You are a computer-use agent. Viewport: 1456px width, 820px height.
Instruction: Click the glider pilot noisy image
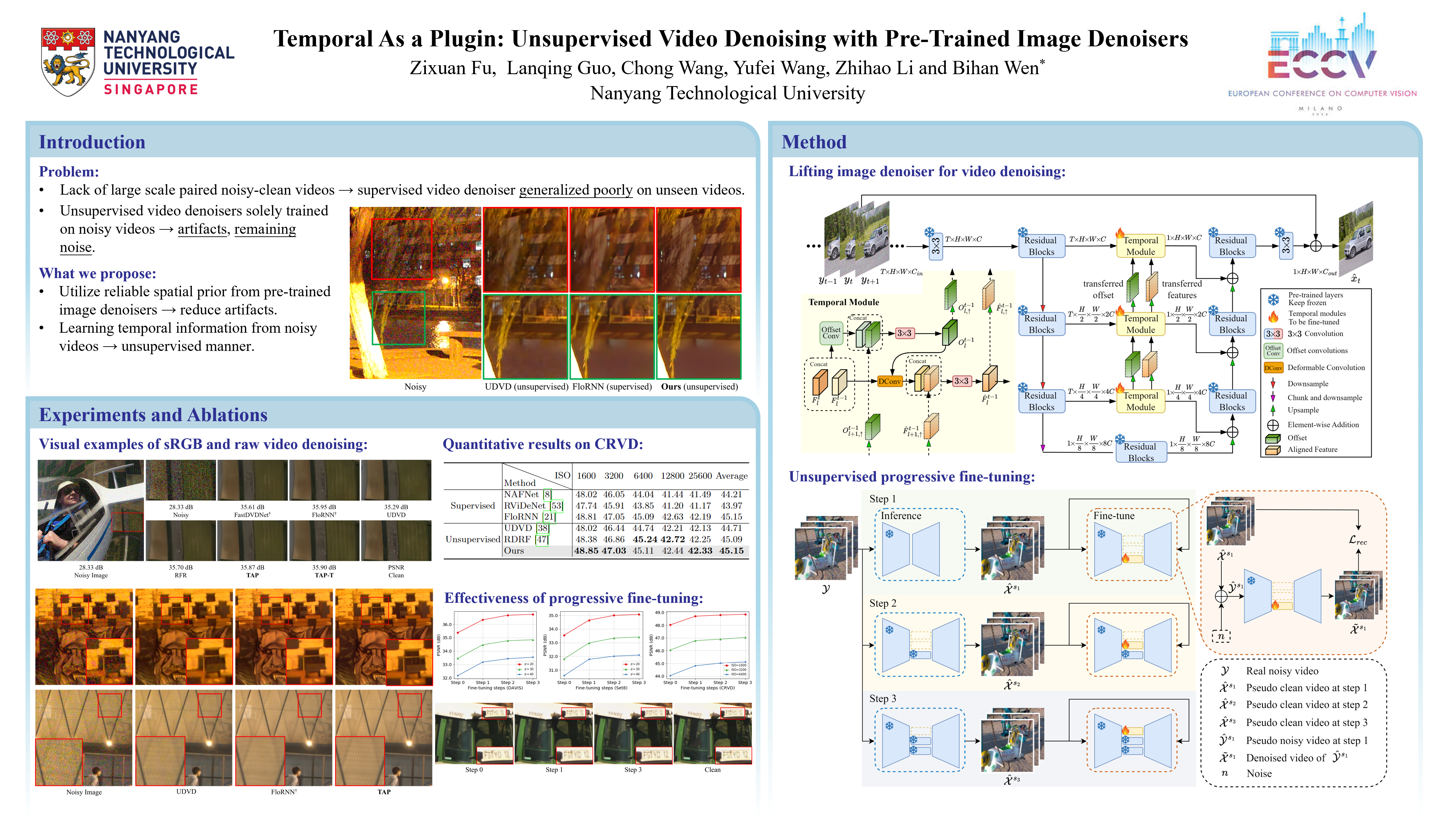point(91,511)
